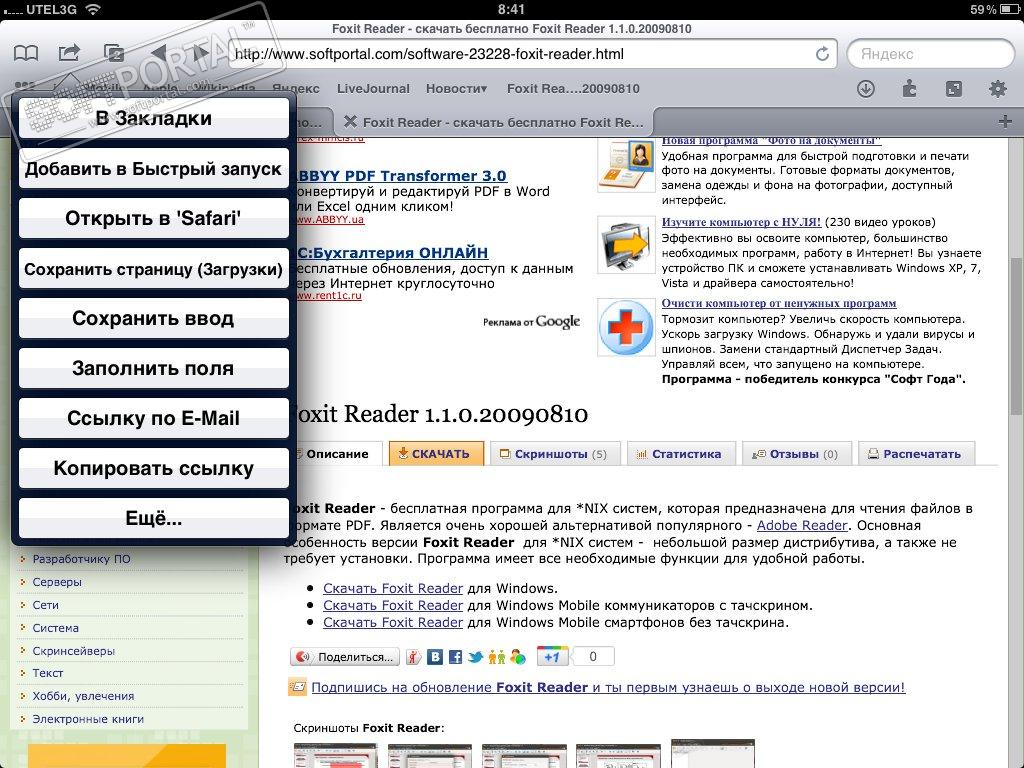Viewport: 1024px width, 768px height.
Task: Click the 'Распечатать' tab
Action: pyautogui.click(x=916, y=454)
